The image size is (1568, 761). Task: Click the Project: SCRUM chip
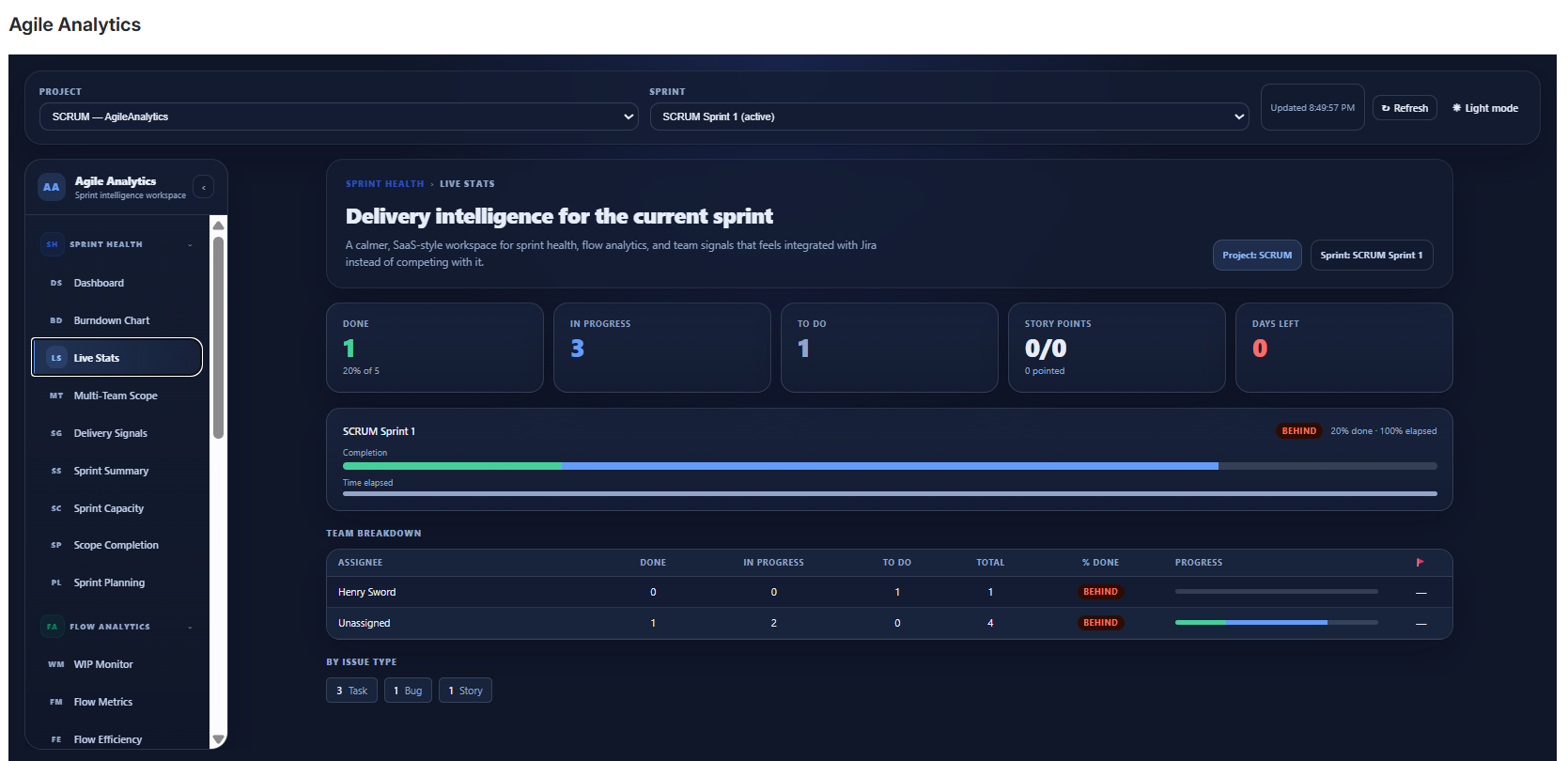(1257, 255)
